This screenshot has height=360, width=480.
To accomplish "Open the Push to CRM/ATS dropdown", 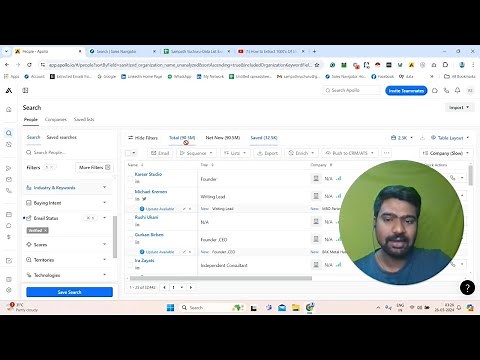I will [x=350, y=153].
